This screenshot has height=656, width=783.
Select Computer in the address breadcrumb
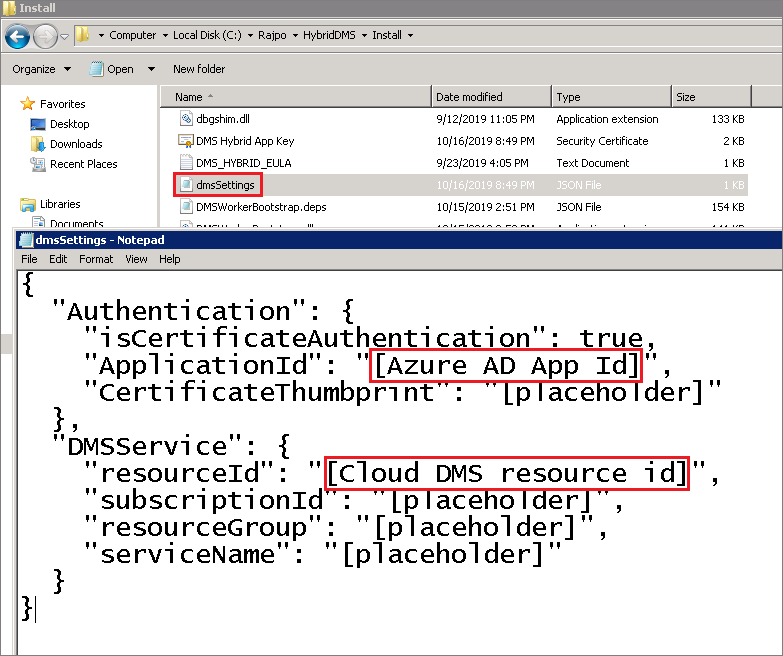[132, 35]
